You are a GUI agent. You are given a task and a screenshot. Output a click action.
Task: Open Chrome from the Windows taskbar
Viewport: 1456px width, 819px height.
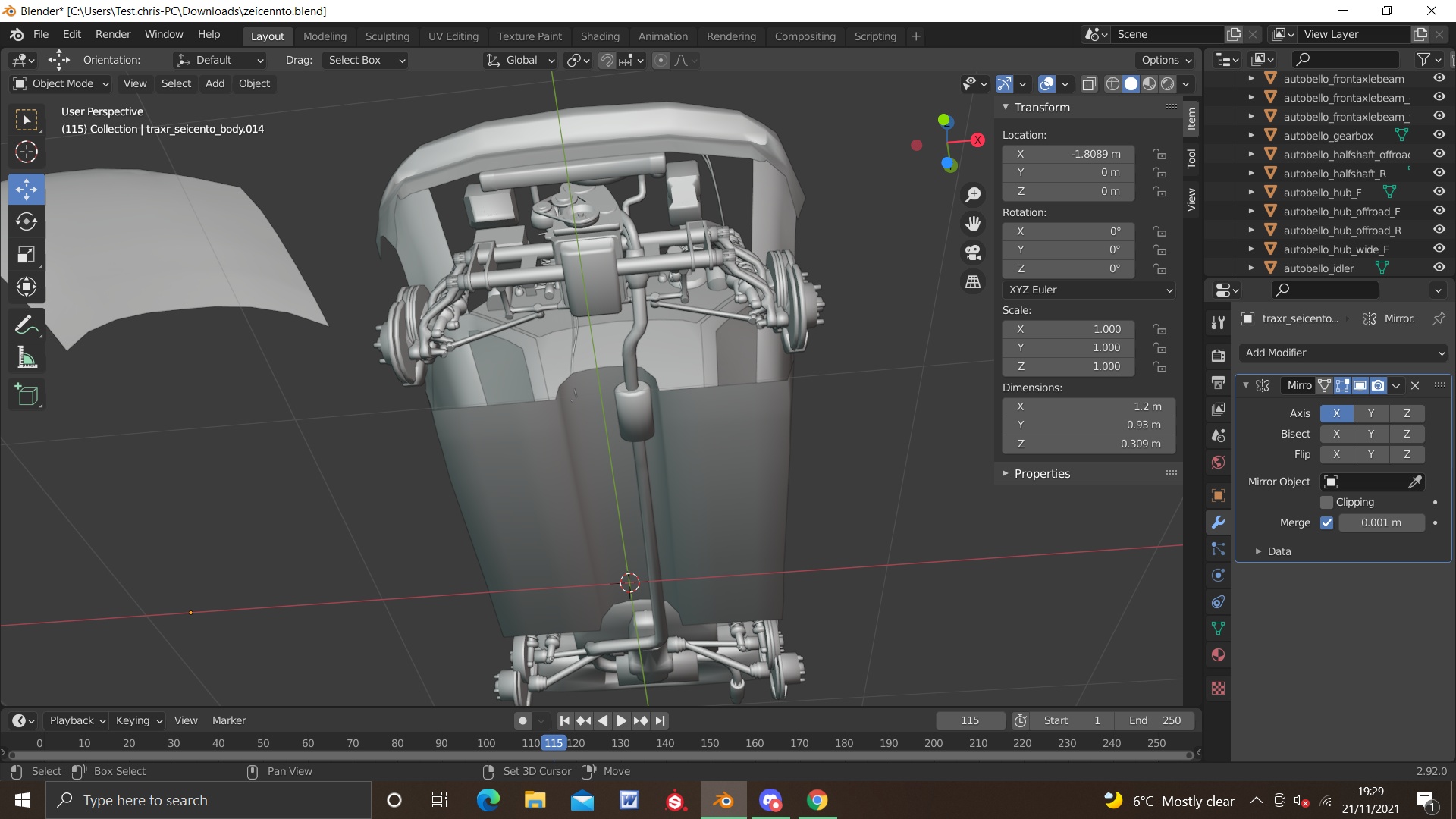click(x=817, y=800)
